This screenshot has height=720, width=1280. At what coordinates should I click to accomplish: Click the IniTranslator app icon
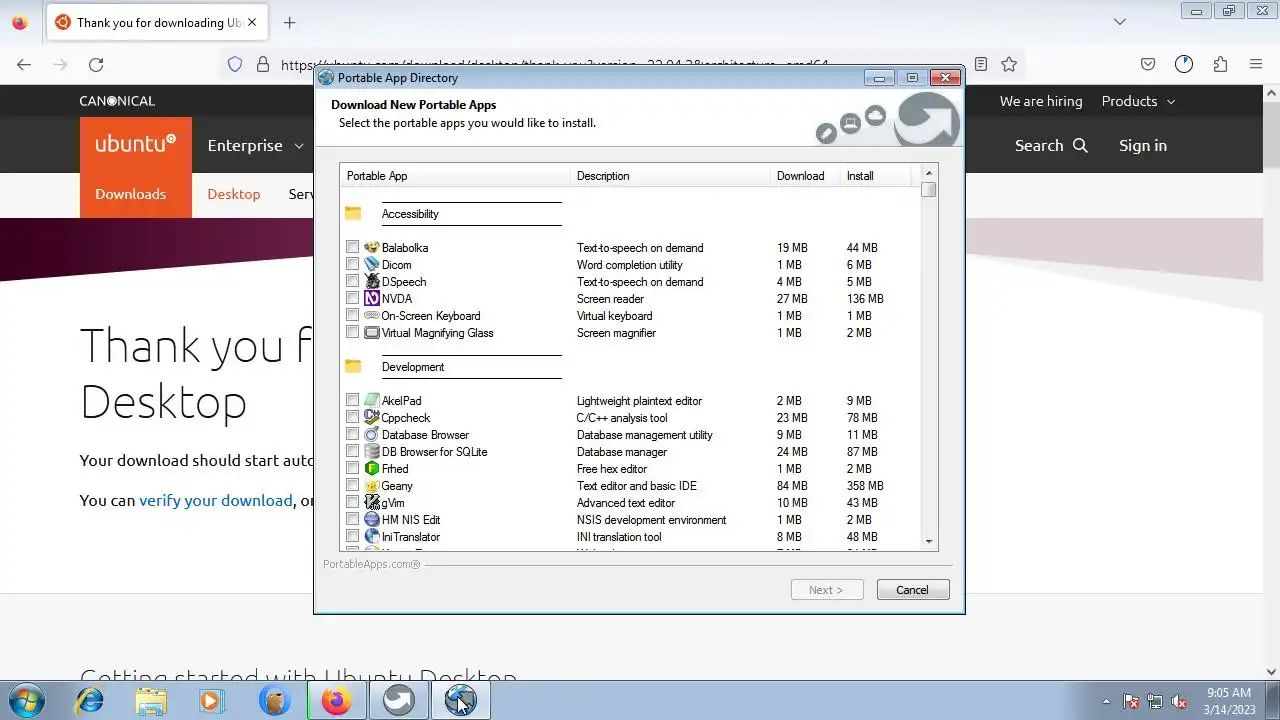[x=372, y=537]
